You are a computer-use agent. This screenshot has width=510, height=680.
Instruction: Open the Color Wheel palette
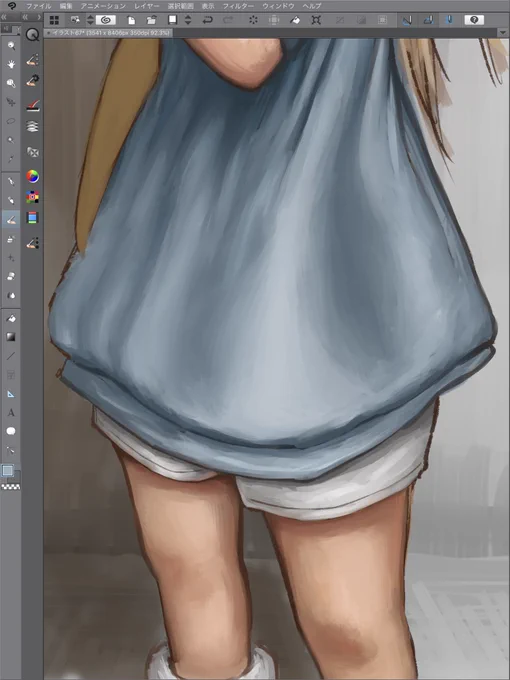coord(32,176)
